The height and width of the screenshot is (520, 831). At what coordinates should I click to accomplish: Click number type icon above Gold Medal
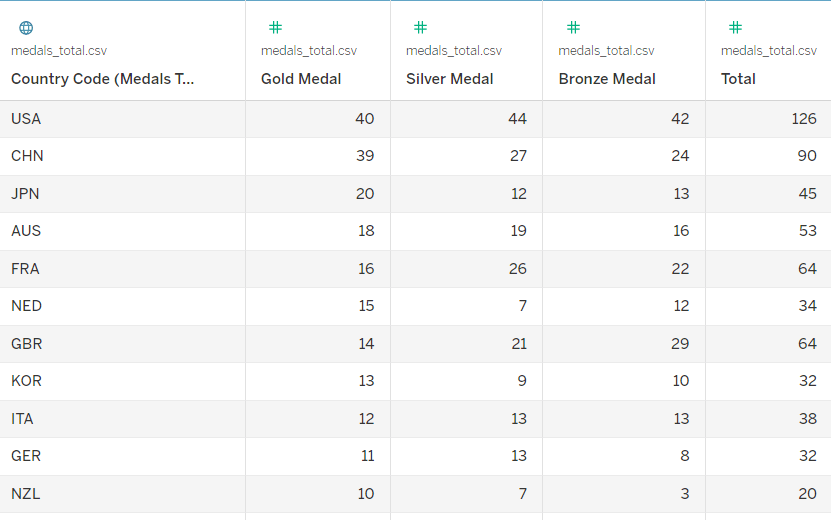point(276,27)
